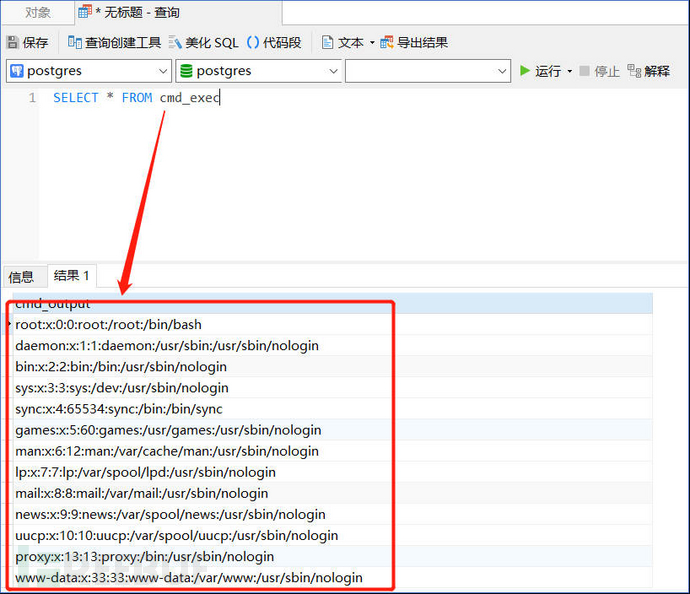
Task: Select the games:x:5:60 result row
Action: (x=332, y=430)
